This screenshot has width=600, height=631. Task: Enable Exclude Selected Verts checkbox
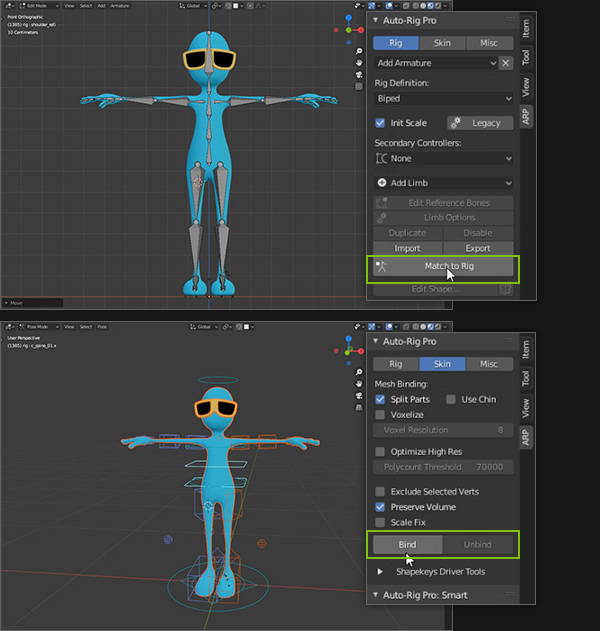pos(380,491)
